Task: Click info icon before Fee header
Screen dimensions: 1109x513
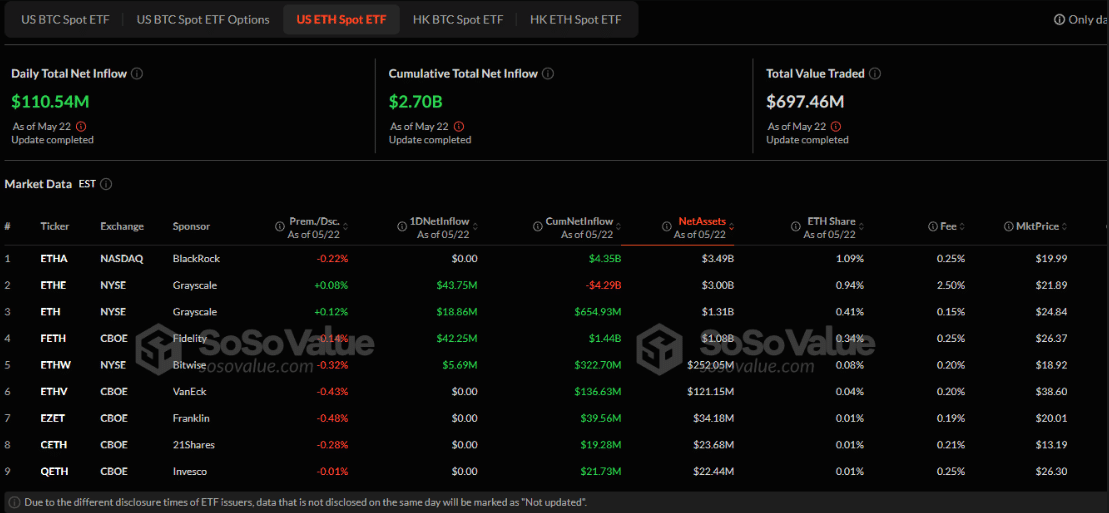Action: click(x=934, y=226)
